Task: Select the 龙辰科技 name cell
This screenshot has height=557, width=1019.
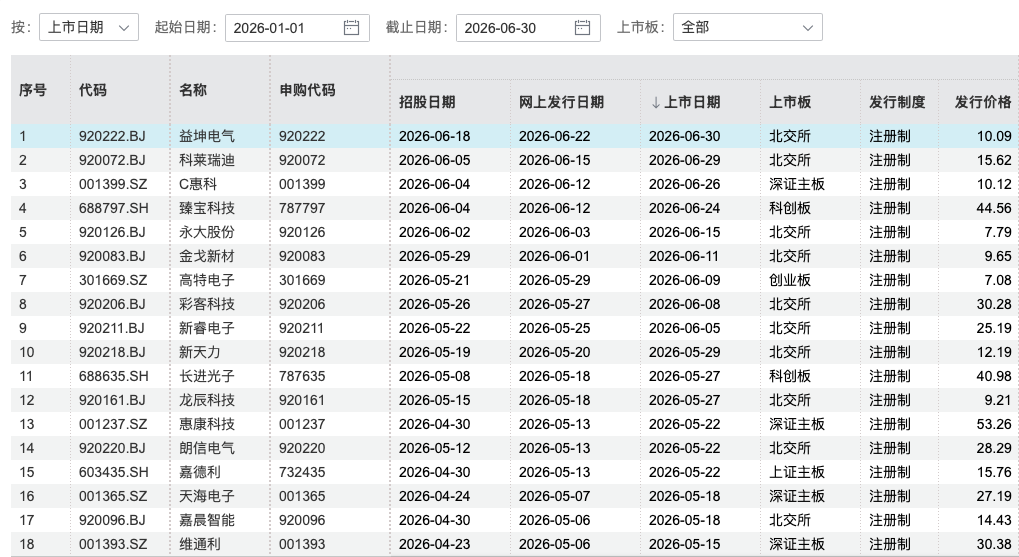Action: point(207,401)
